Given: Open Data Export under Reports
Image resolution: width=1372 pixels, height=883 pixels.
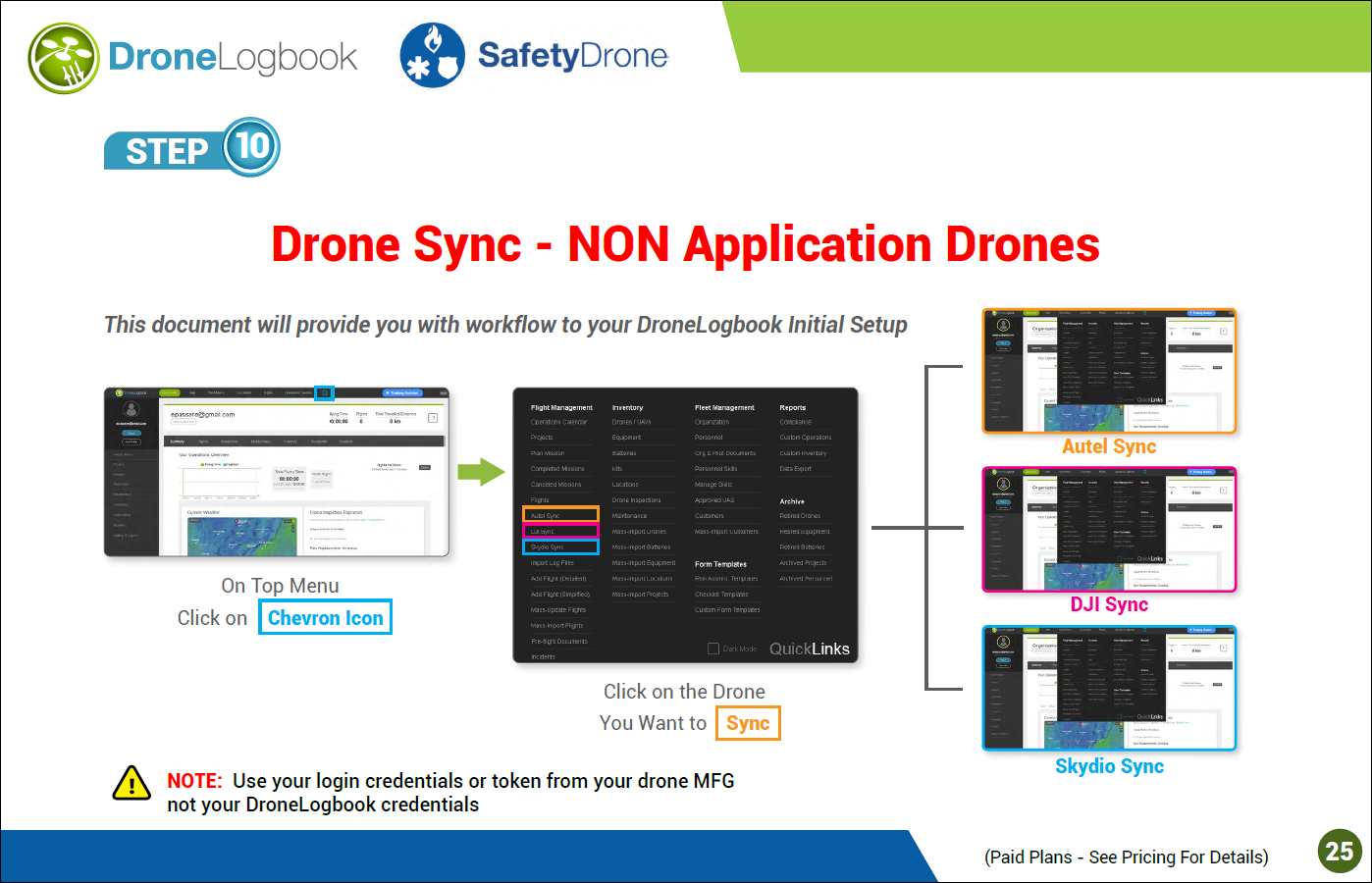Looking at the screenshot, I should point(796,469).
